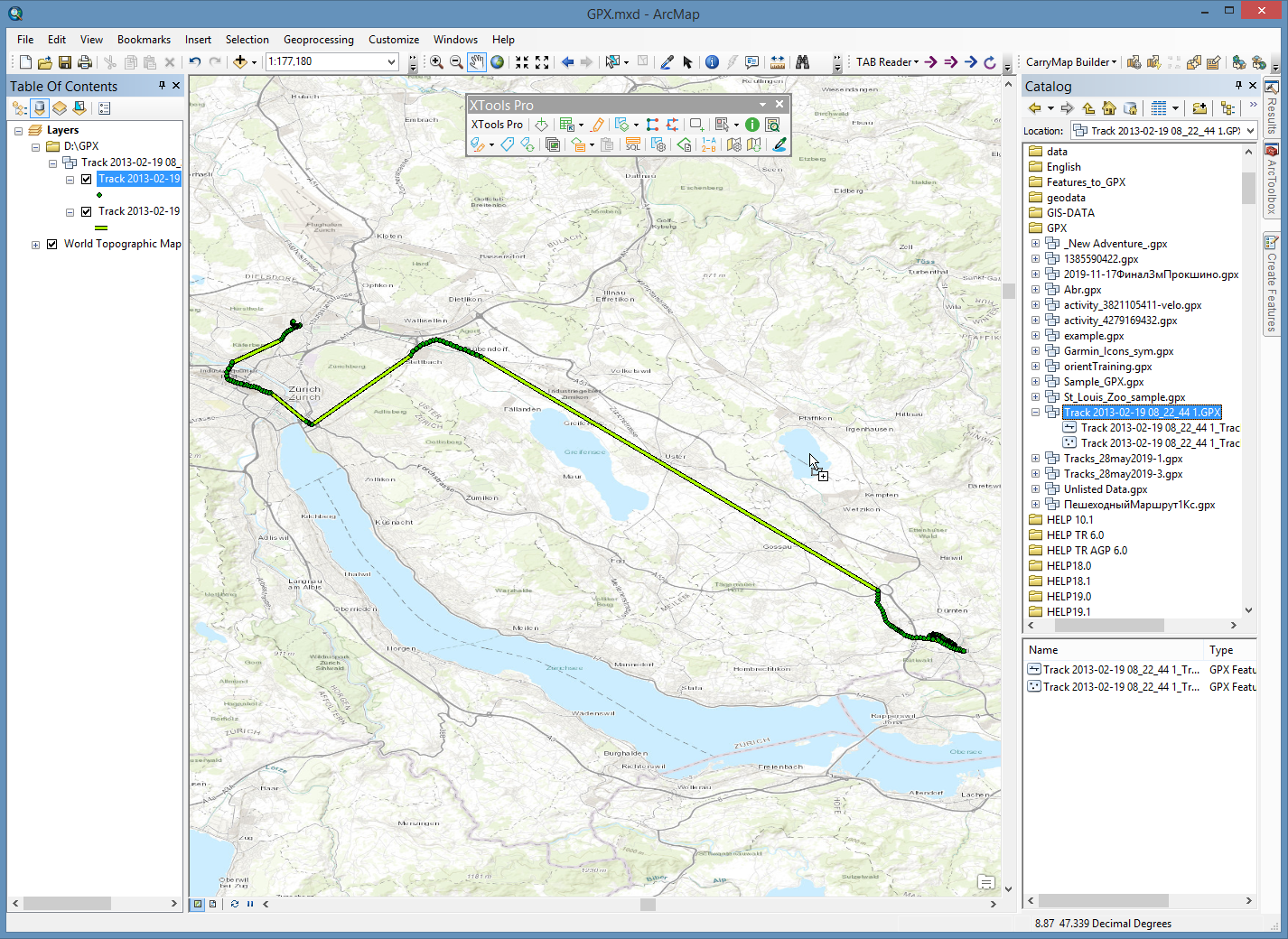
Task: Select Sample_GPX.gpx in Catalog tree
Action: pos(1104,382)
